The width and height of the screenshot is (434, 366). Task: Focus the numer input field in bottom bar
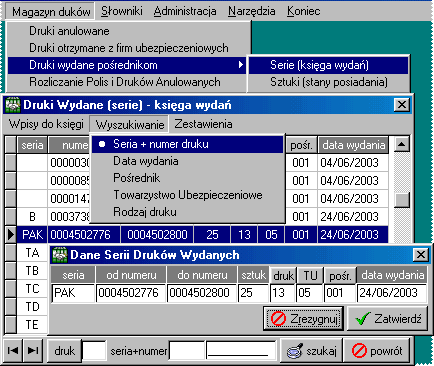tap(241, 351)
